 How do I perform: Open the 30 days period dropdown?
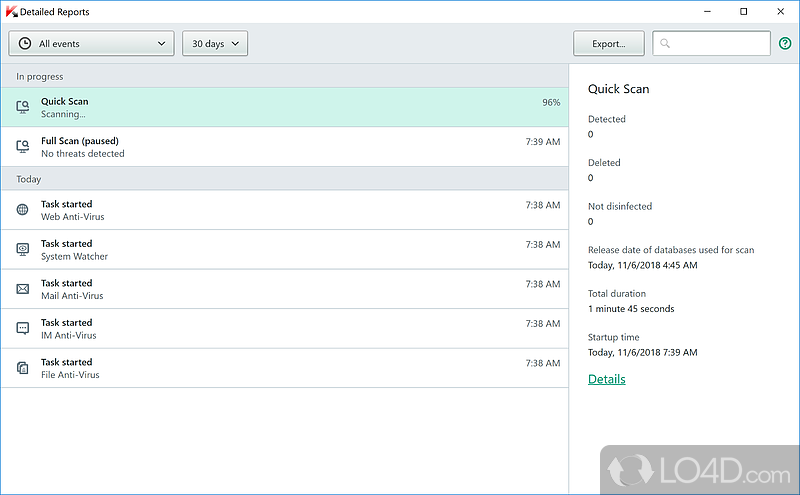pyautogui.click(x=215, y=43)
